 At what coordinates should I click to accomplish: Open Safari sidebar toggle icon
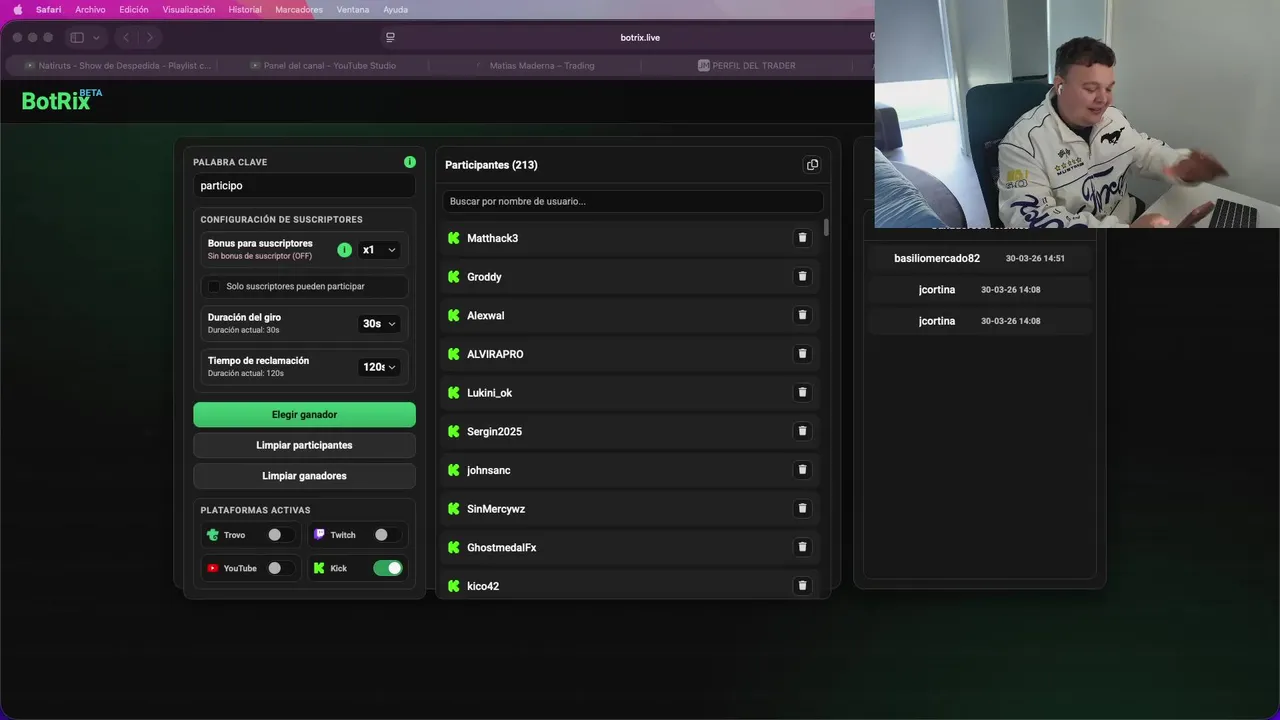(x=77, y=37)
